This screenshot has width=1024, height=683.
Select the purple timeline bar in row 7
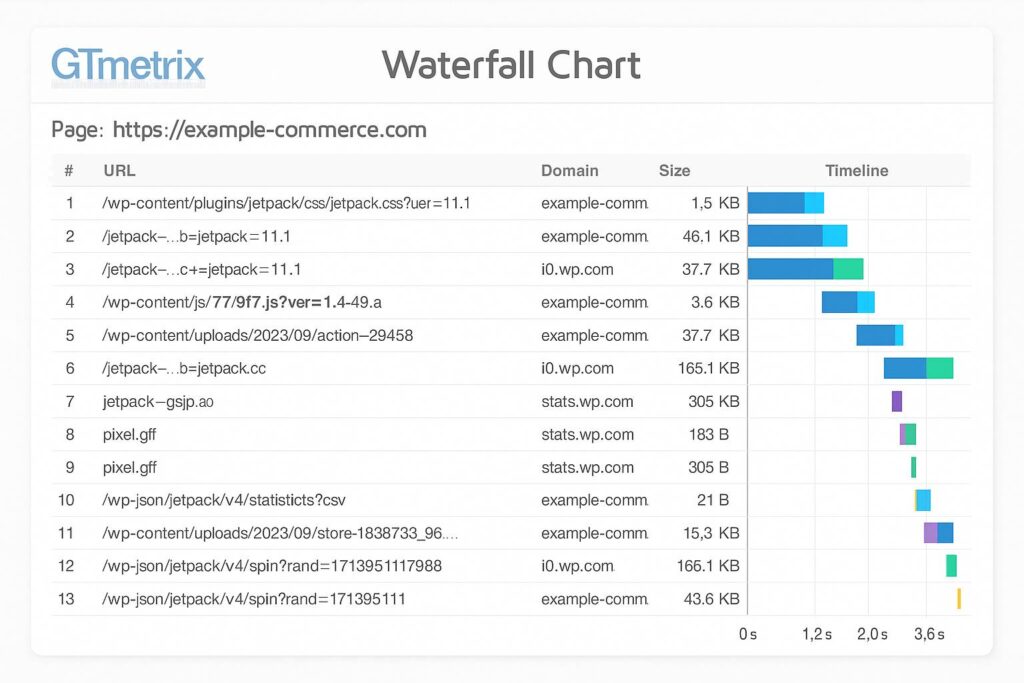click(x=897, y=401)
